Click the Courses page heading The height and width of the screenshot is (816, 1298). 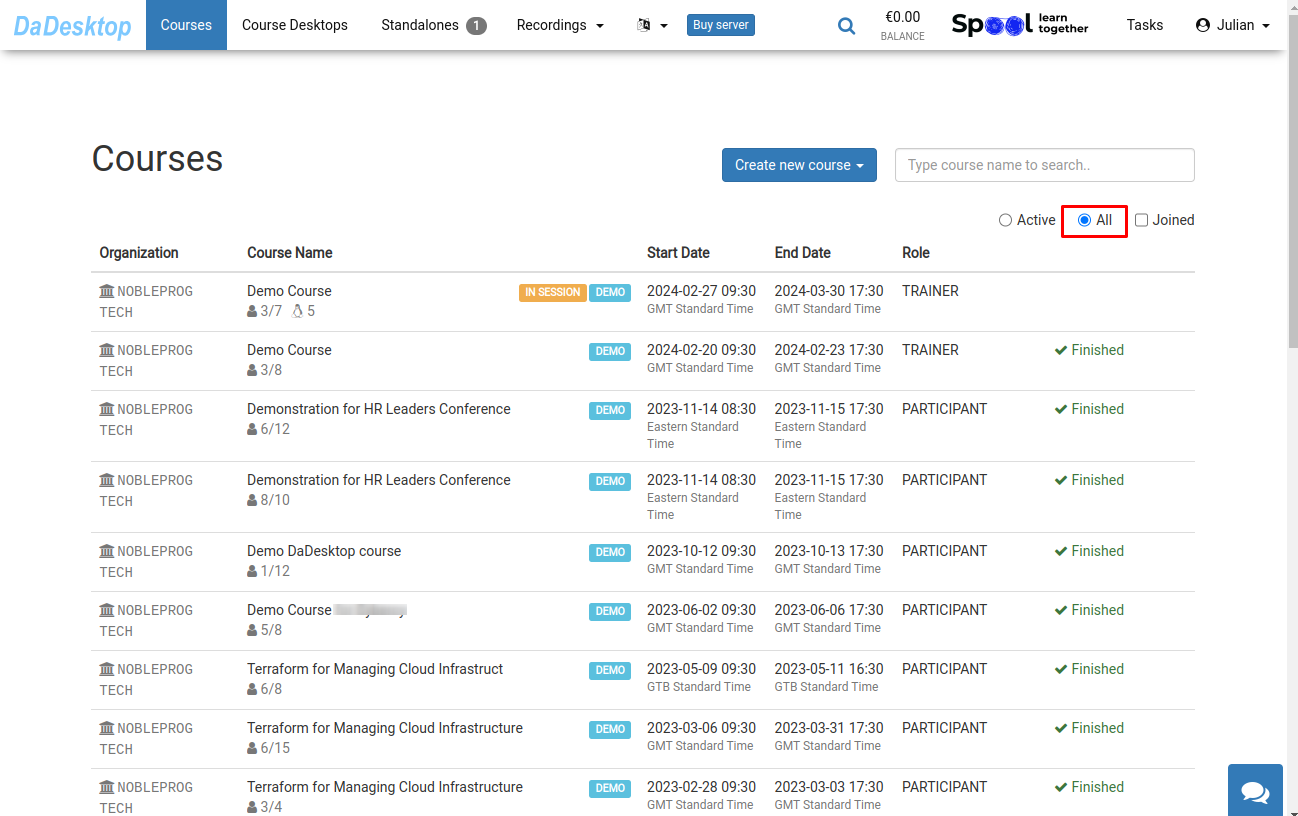(x=157, y=159)
